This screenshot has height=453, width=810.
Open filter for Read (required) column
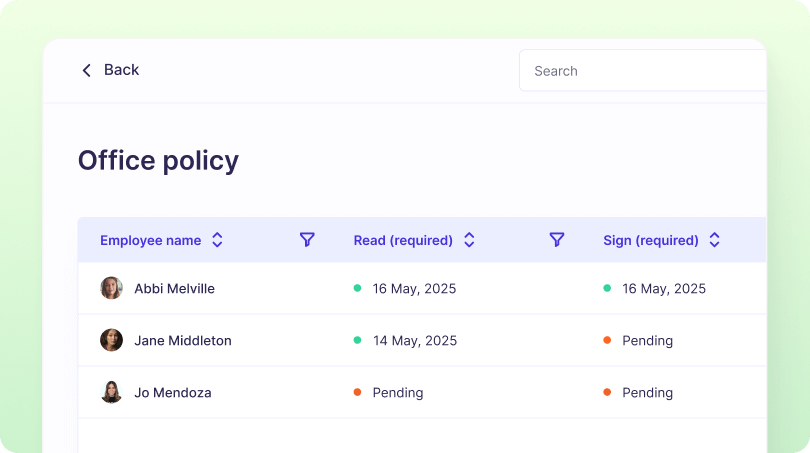[557, 240]
